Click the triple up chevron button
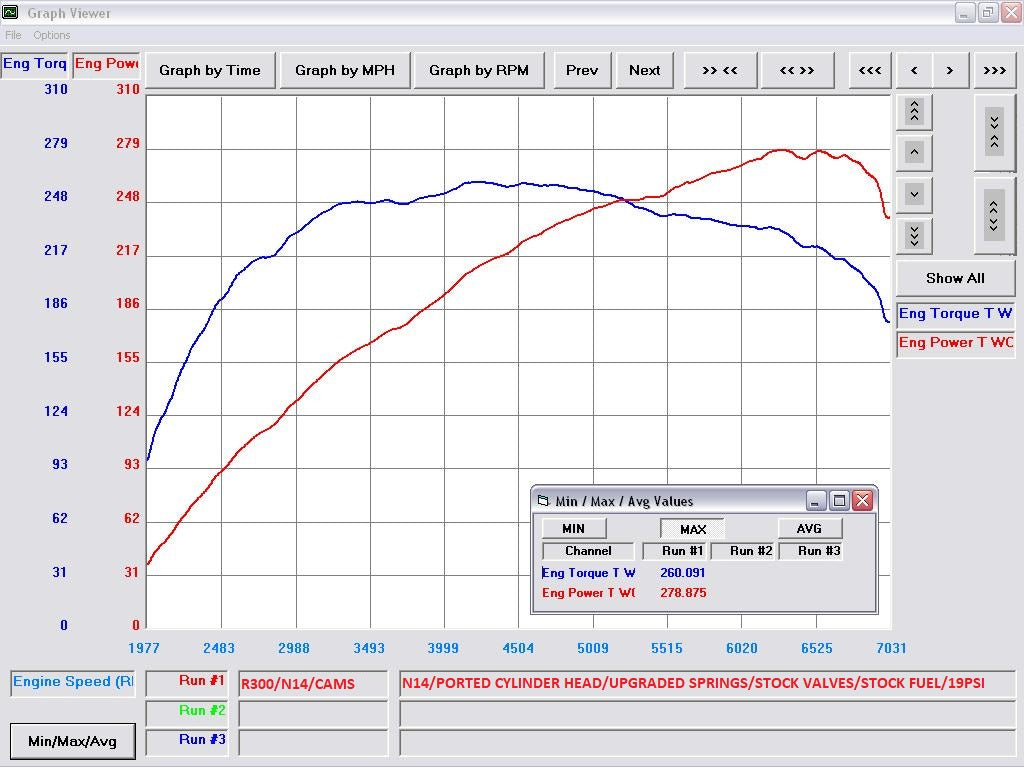The image size is (1024, 768). [914, 112]
